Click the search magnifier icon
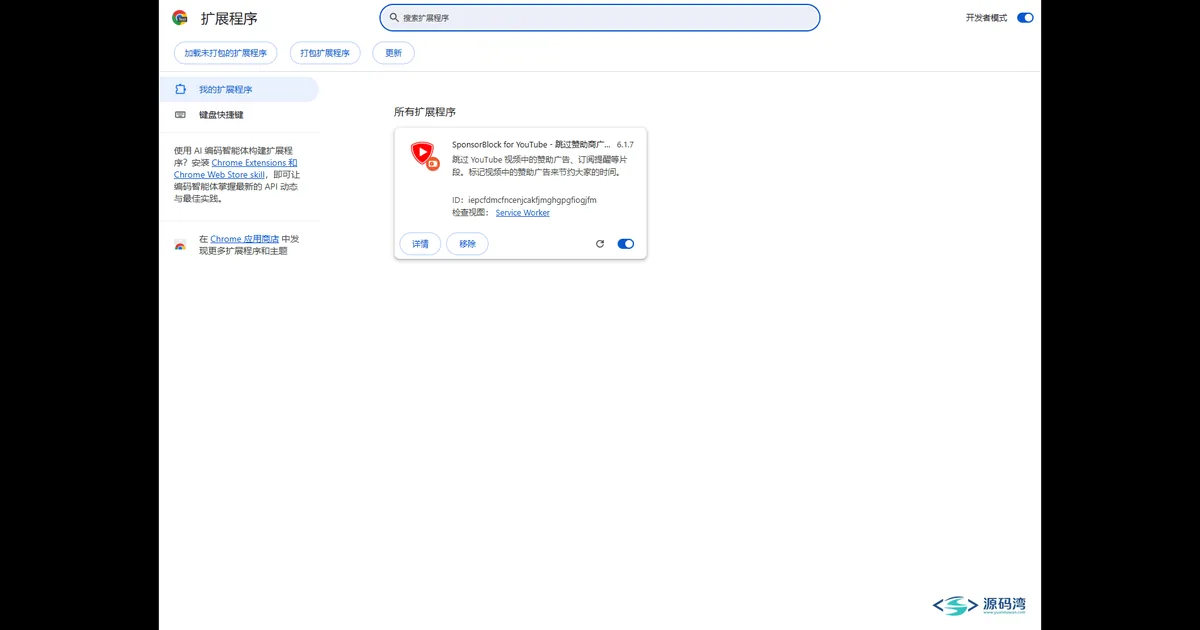 (x=394, y=17)
